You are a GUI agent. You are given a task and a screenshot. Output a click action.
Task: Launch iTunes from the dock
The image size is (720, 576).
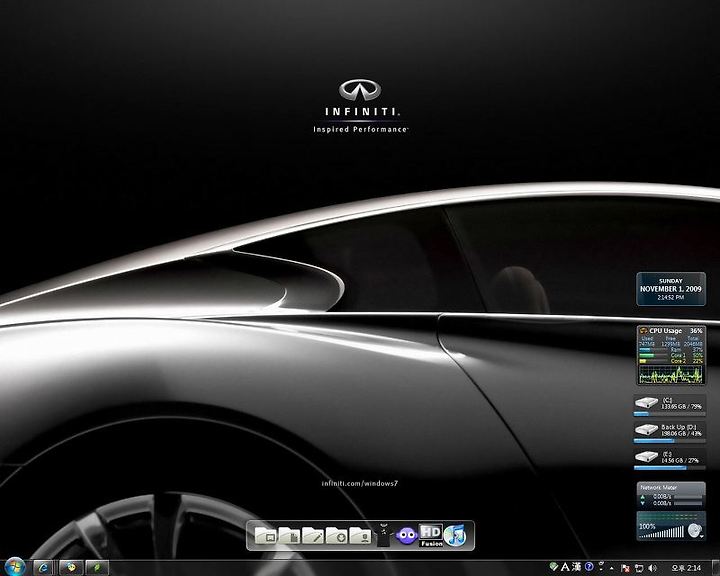point(455,535)
